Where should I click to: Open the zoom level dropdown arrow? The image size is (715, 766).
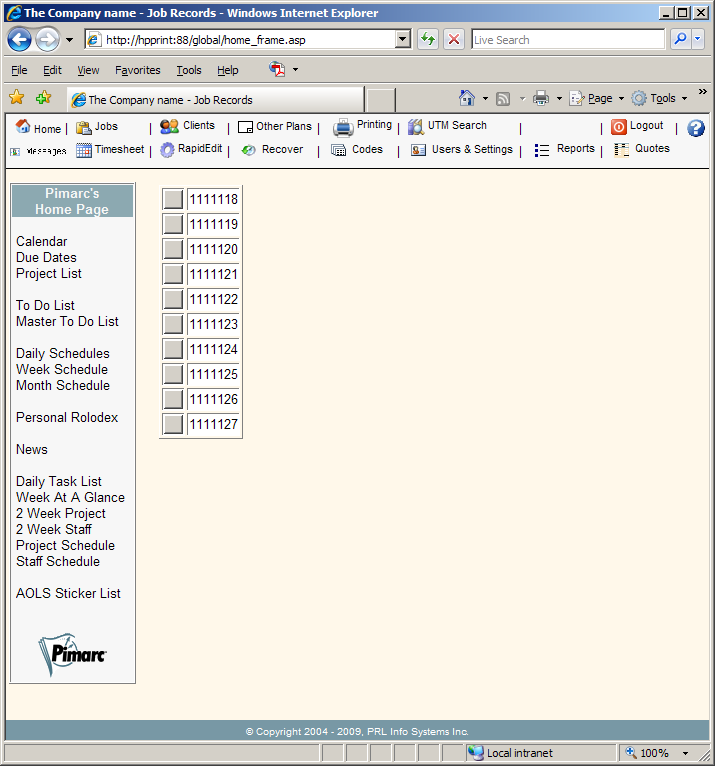pos(685,753)
